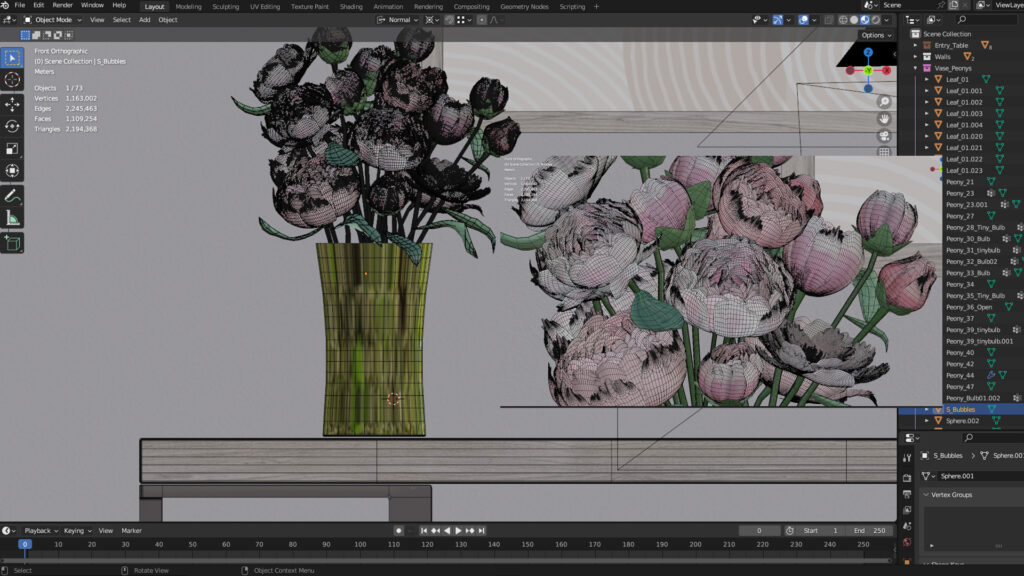Activate the Move tool
1024x576 pixels.
click(x=13, y=104)
